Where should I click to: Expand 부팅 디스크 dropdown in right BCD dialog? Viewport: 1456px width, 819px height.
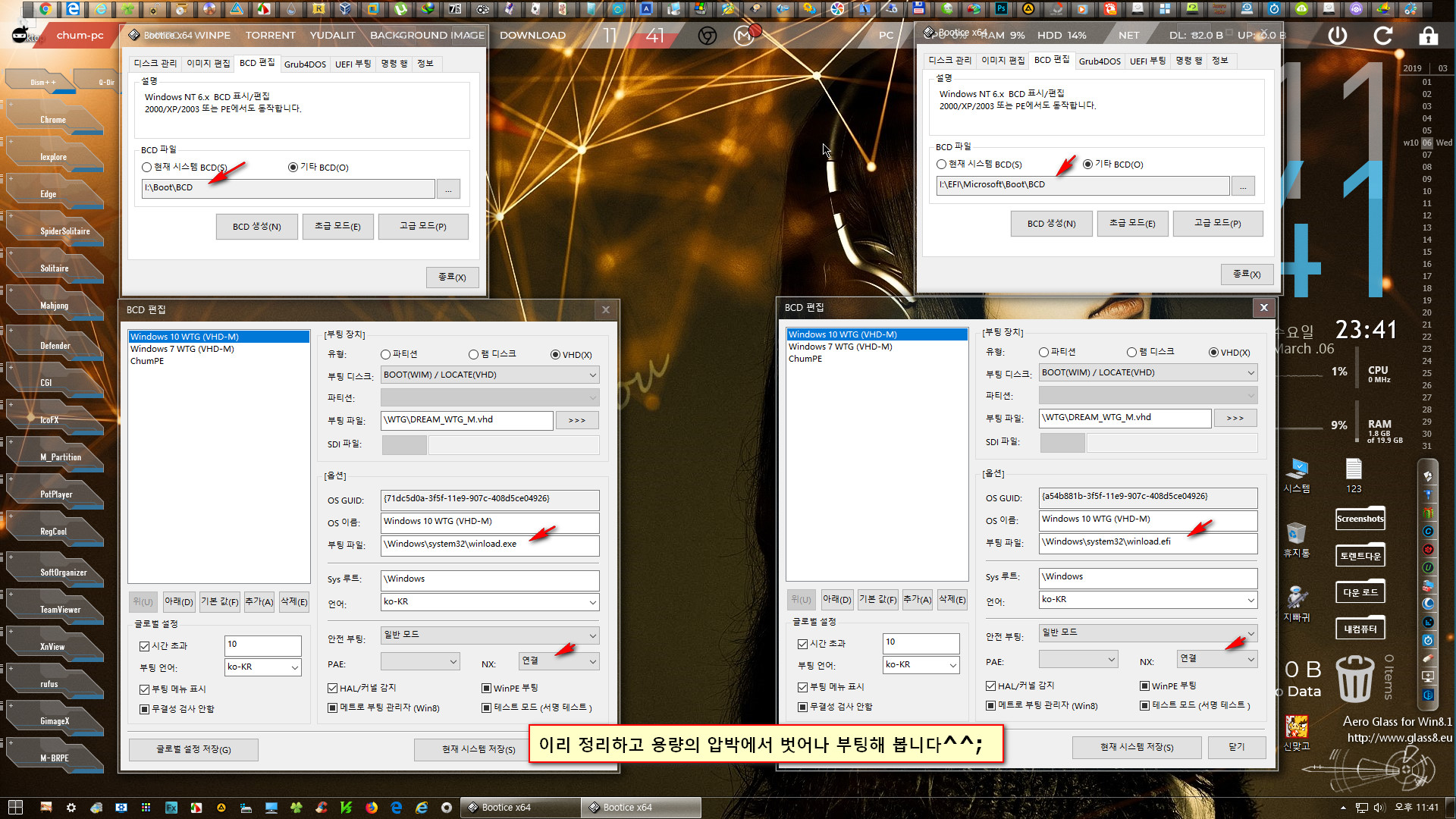point(1250,372)
